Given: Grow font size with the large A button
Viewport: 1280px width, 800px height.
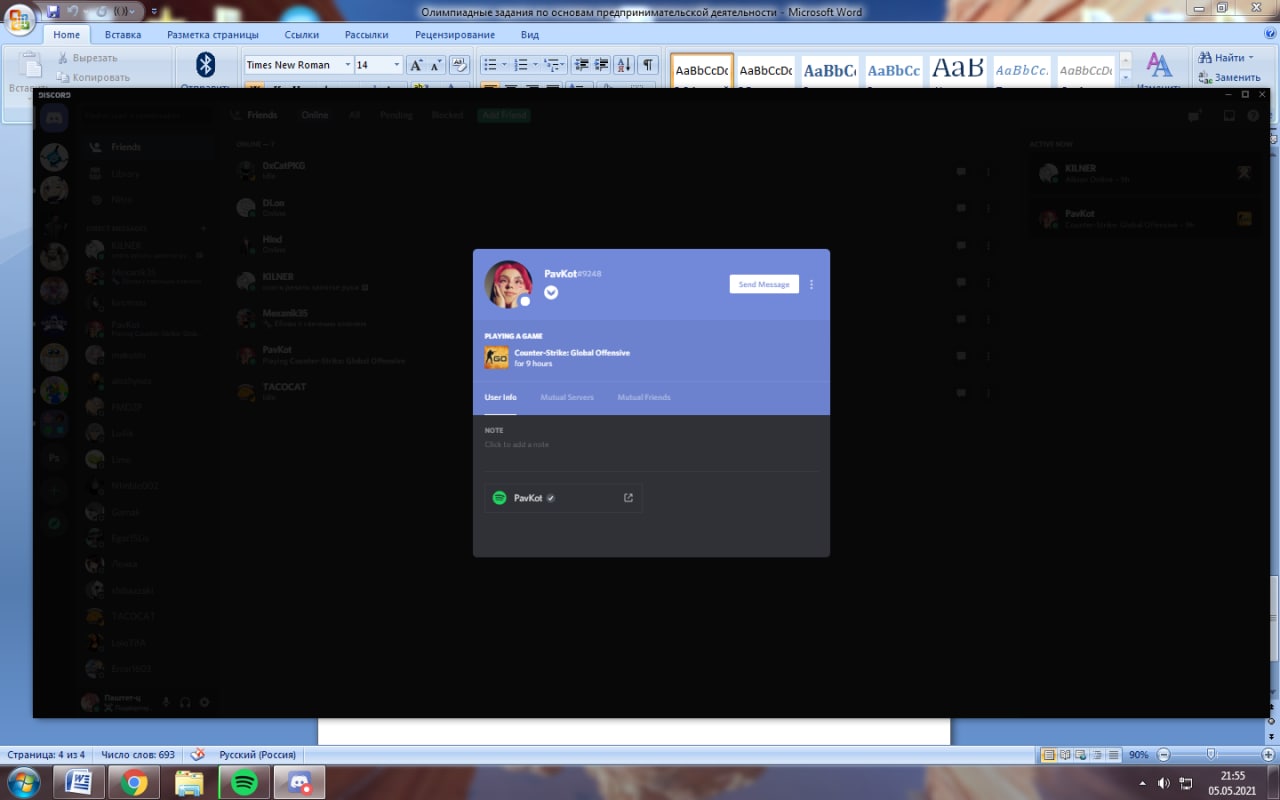Looking at the screenshot, I should (x=416, y=65).
